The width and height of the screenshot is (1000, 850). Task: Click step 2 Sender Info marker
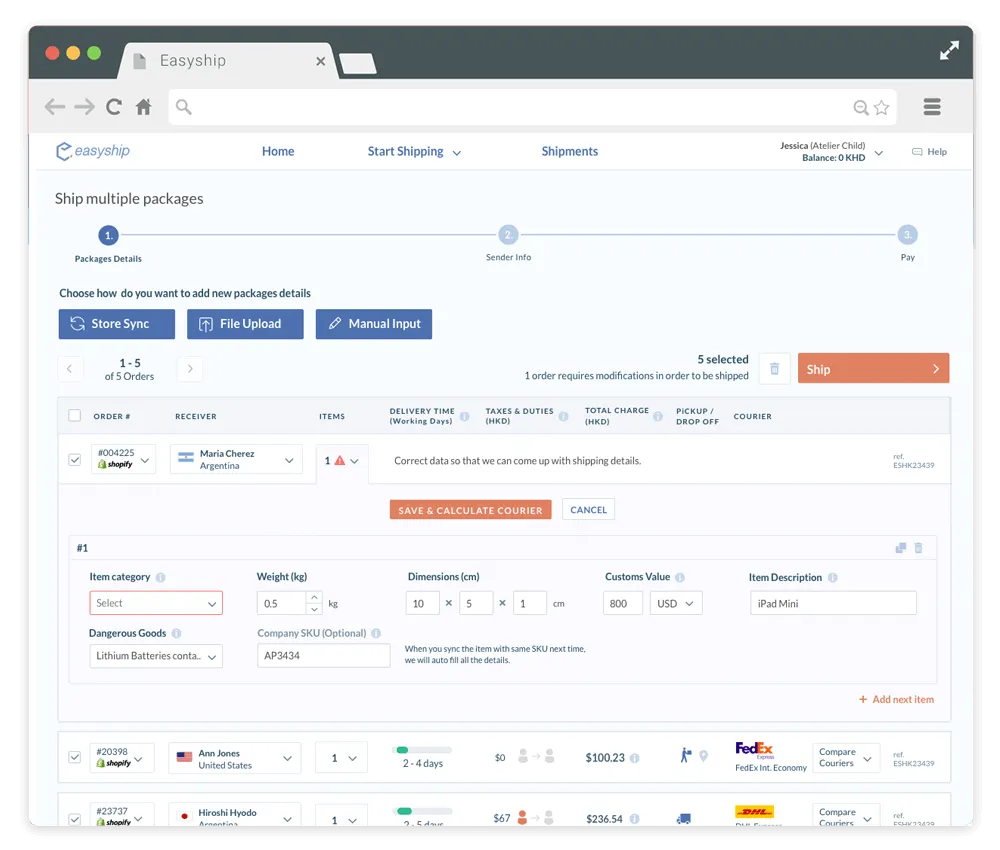click(508, 235)
